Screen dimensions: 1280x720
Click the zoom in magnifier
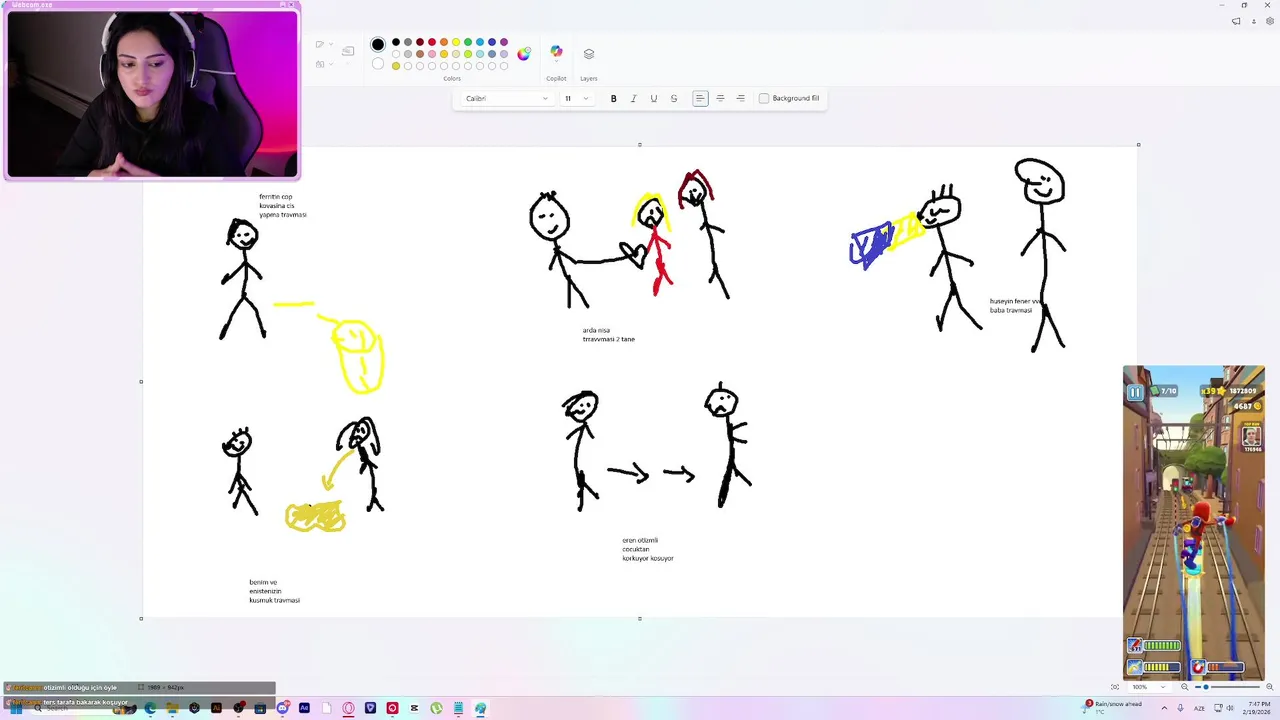coord(1270,687)
